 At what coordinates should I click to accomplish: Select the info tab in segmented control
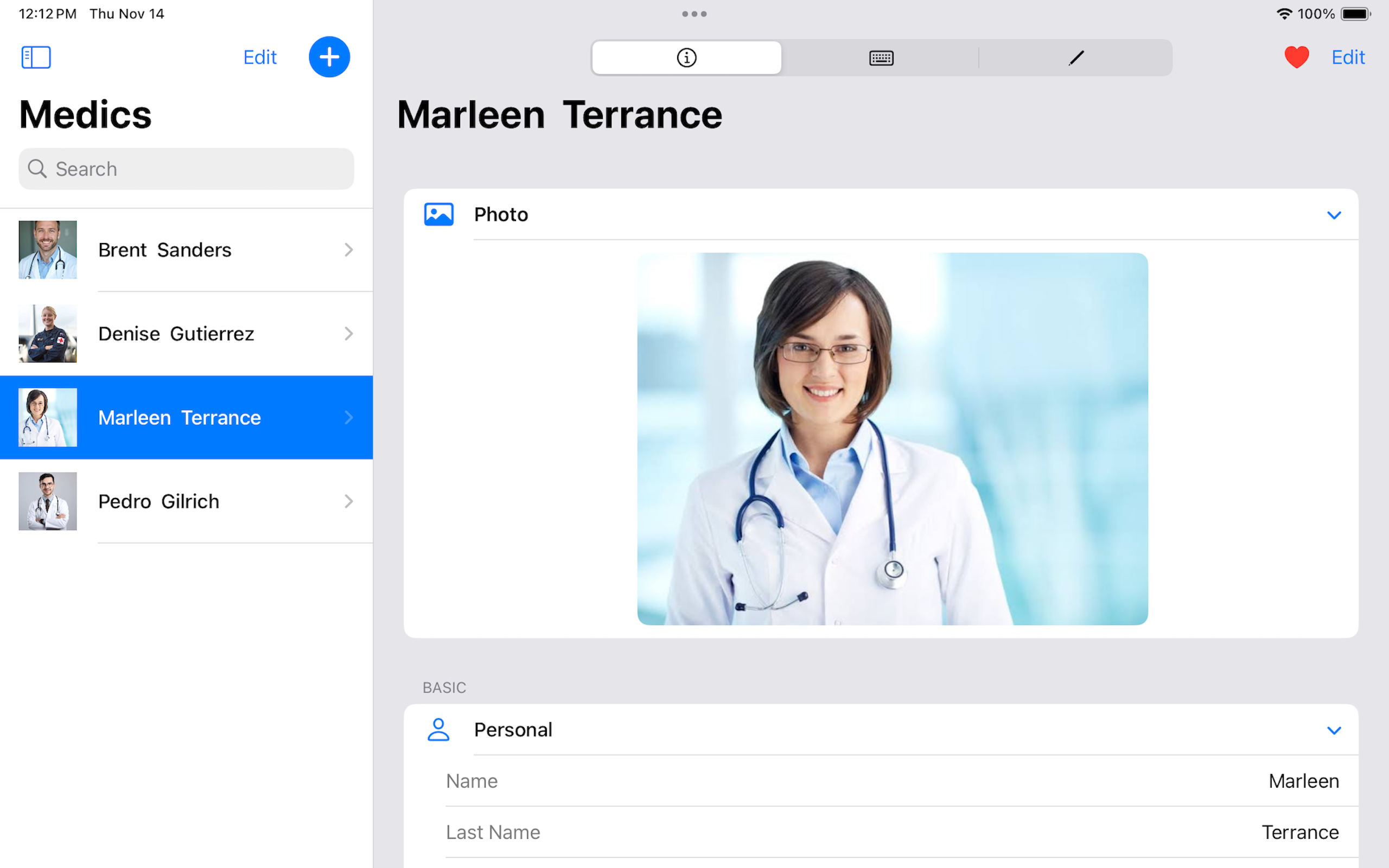(686, 58)
